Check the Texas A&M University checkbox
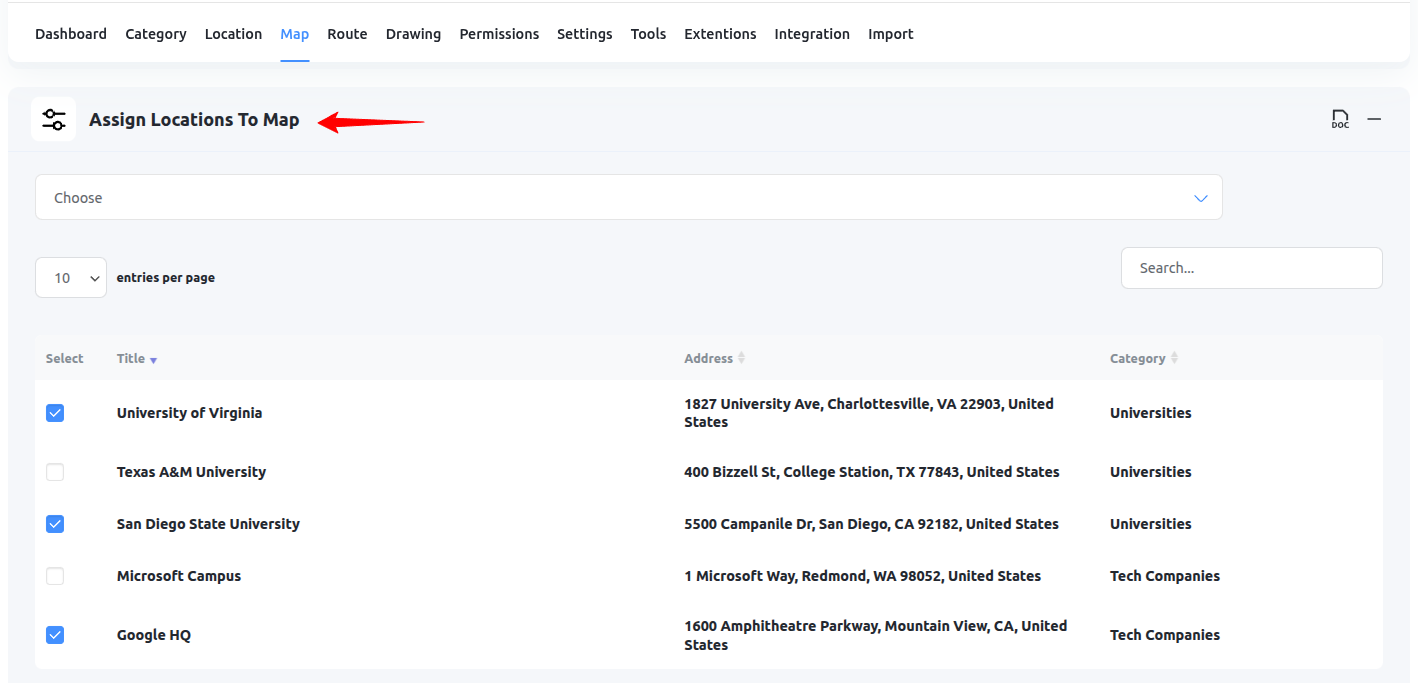Viewport: 1418px width, 683px height. coord(55,472)
